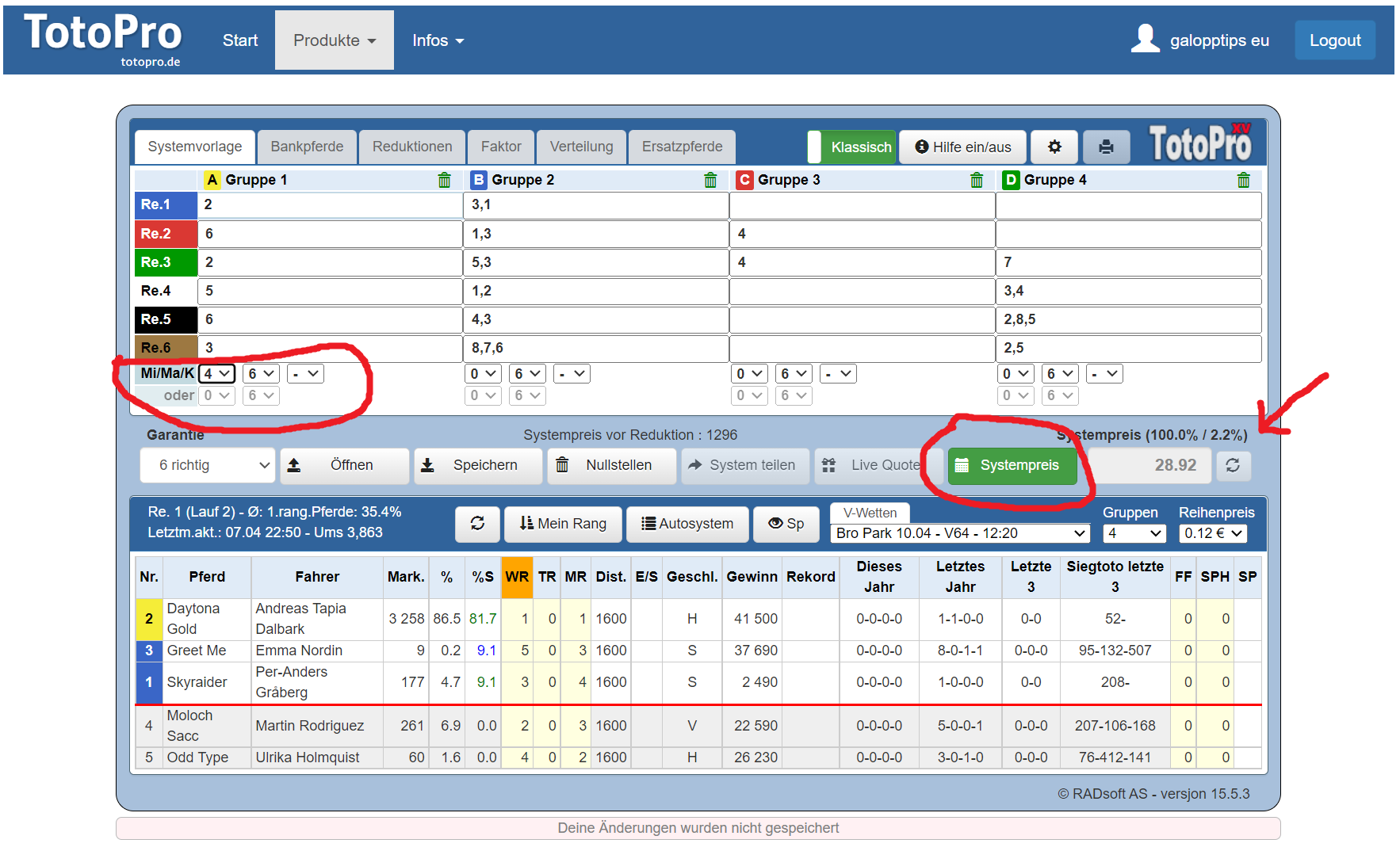Open the Faktor tab
Screen dimensions: 1400x851
[501, 147]
